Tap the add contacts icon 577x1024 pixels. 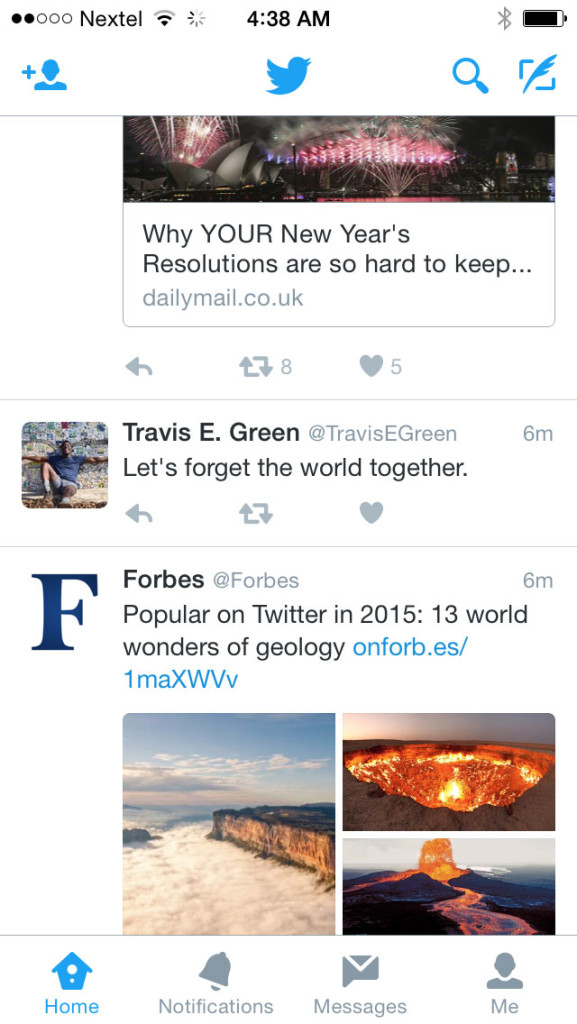(x=44, y=75)
